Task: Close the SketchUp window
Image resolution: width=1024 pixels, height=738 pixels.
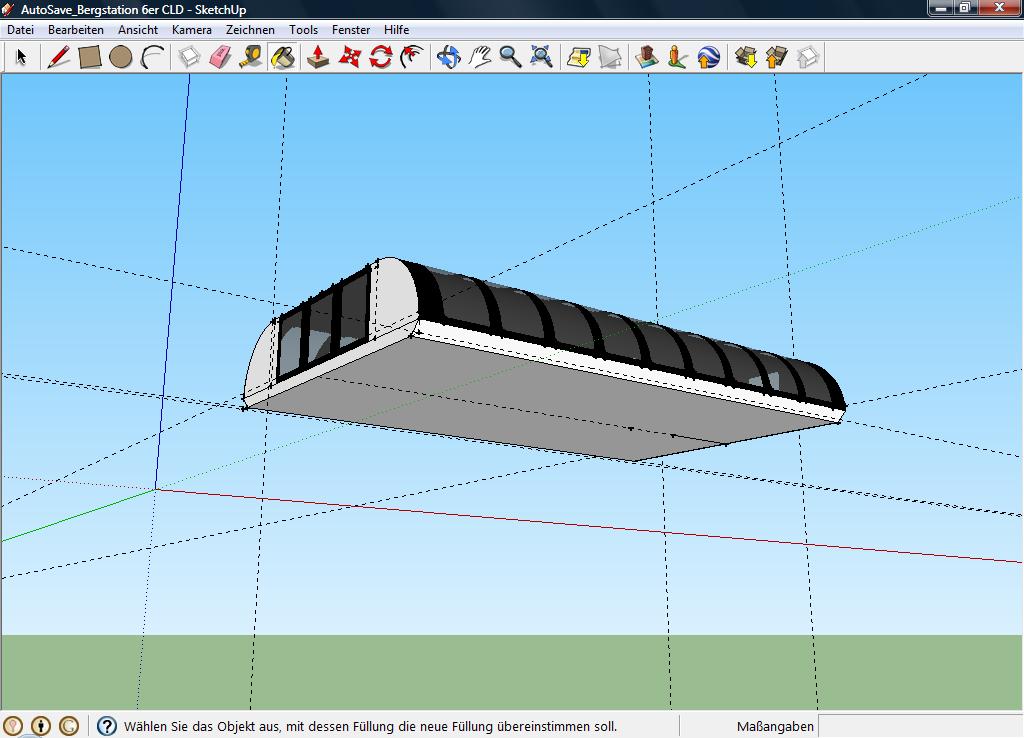Action: [x=999, y=8]
